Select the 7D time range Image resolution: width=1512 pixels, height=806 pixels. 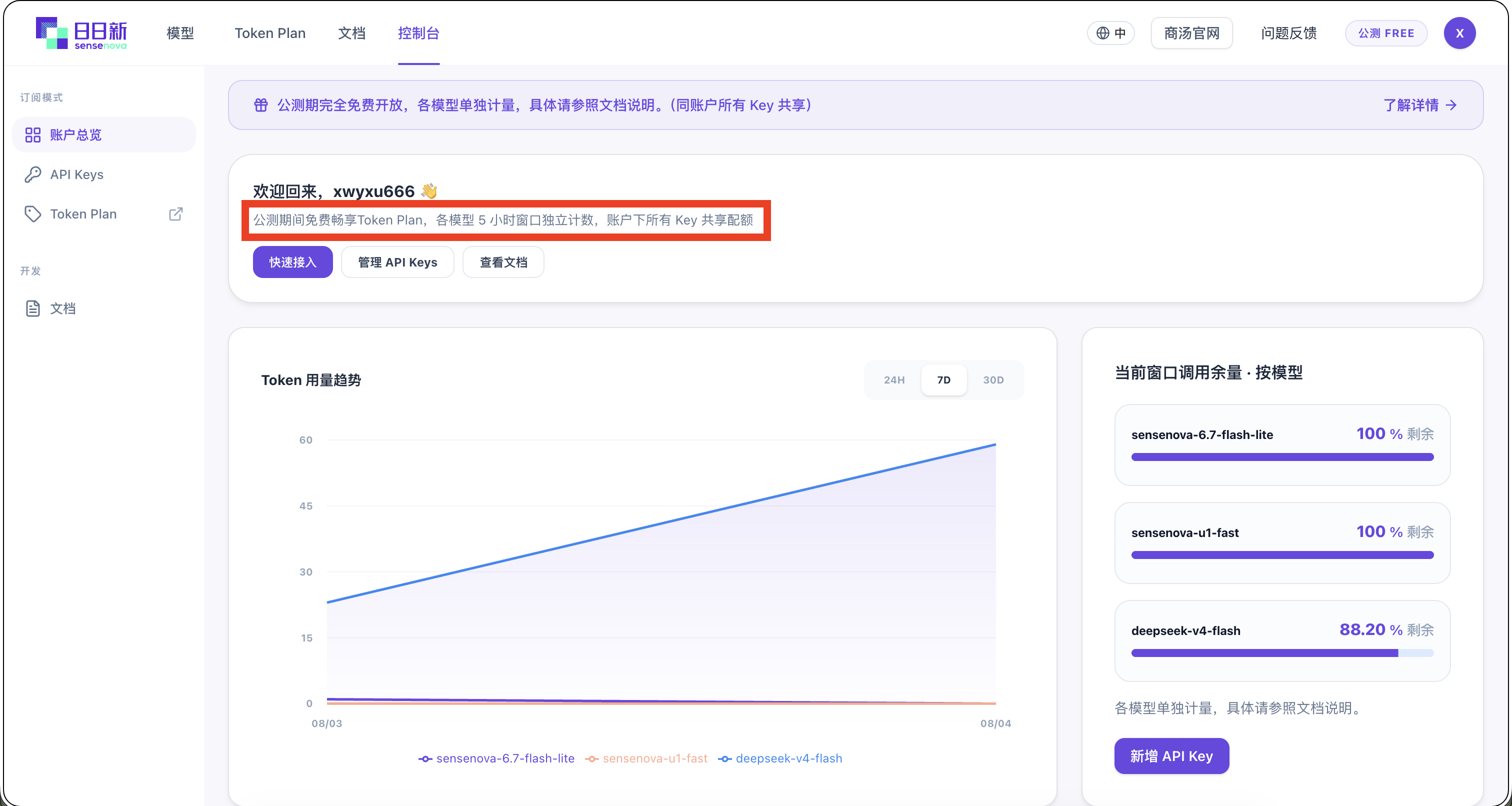coord(943,380)
